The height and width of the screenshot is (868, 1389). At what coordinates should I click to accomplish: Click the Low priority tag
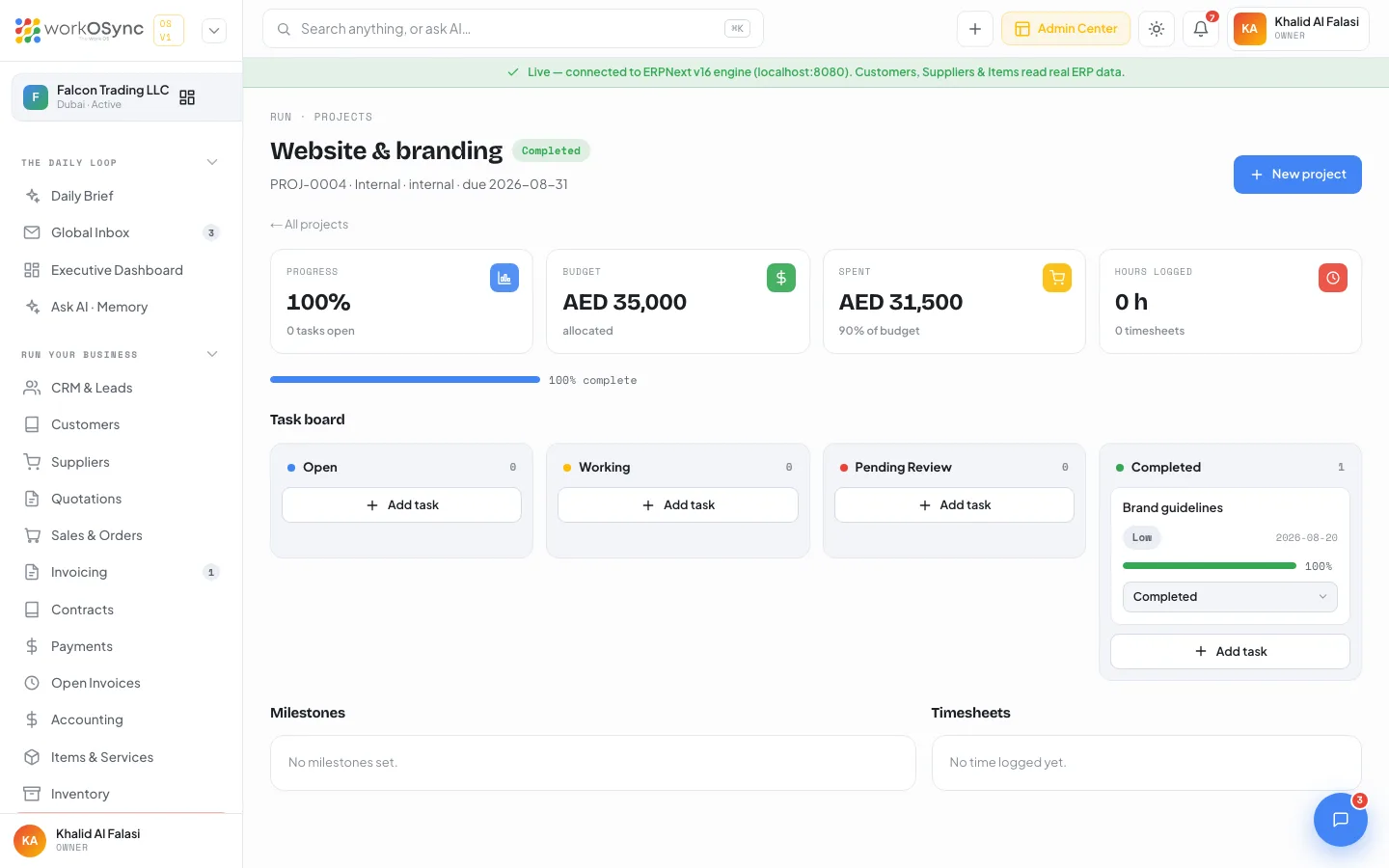click(1142, 537)
